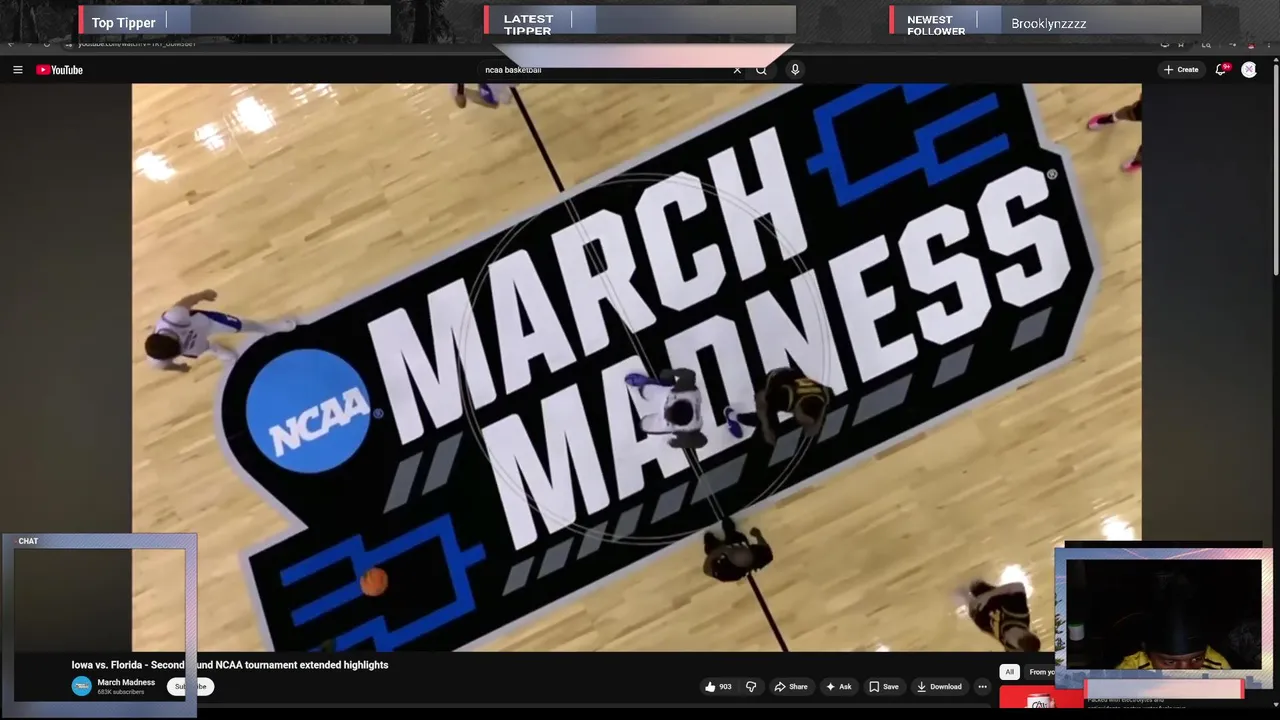Subscribe to March Madness channel
Viewport: 1280px width, 720px height.
(x=190, y=687)
